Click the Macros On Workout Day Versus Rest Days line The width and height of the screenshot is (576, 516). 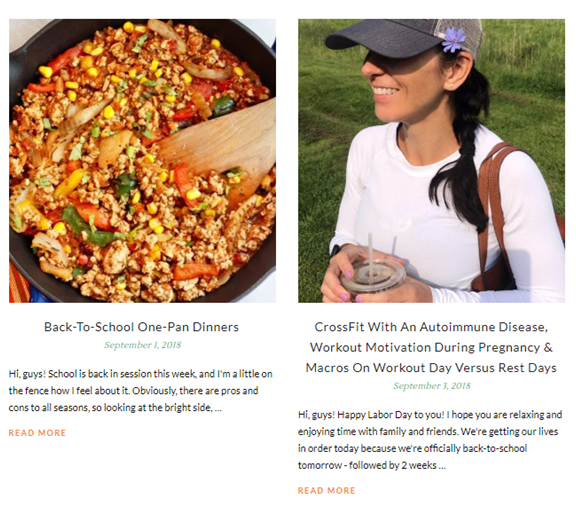(x=431, y=368)
